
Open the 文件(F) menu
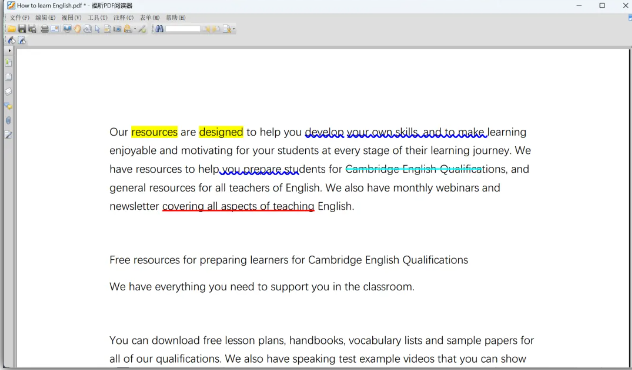19,18
